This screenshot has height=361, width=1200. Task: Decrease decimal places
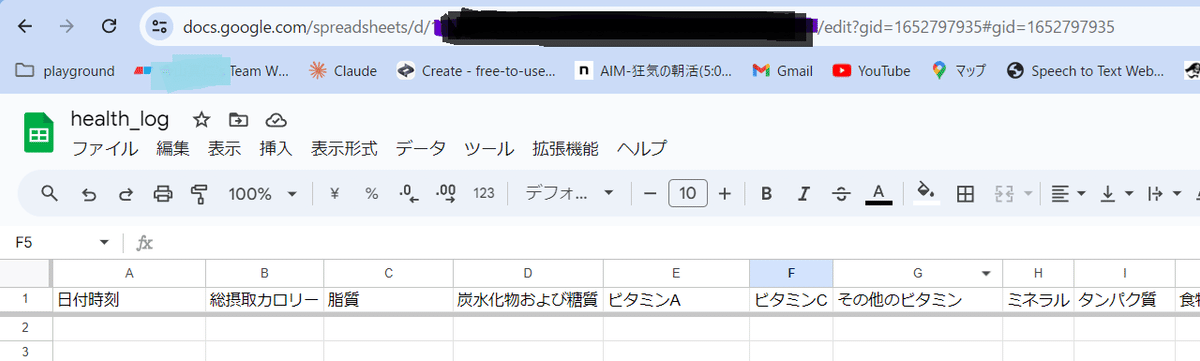tap(408, 194)
